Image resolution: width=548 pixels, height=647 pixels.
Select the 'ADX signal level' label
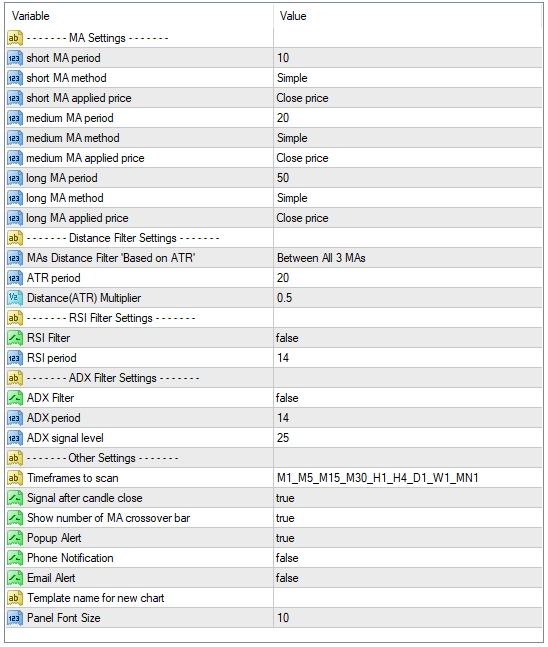65,438
